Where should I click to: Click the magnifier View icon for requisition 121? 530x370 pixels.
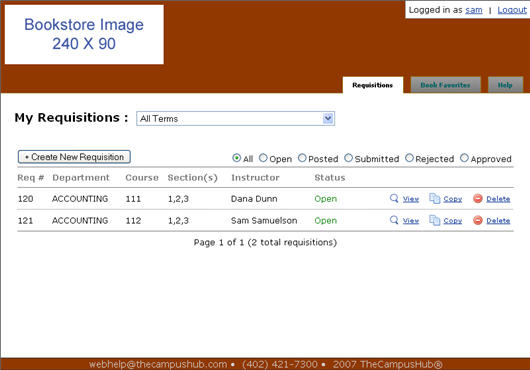point(394,220)
